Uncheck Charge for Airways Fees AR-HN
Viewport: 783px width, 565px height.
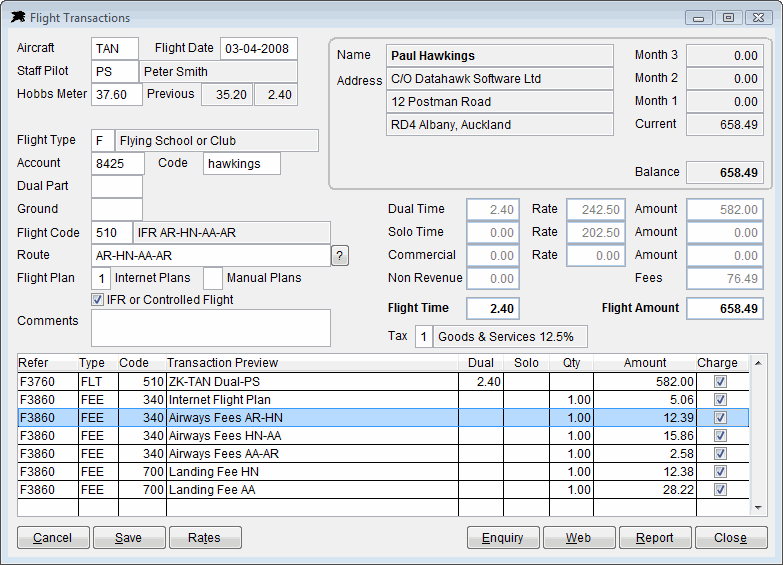[x=720, y=418]
